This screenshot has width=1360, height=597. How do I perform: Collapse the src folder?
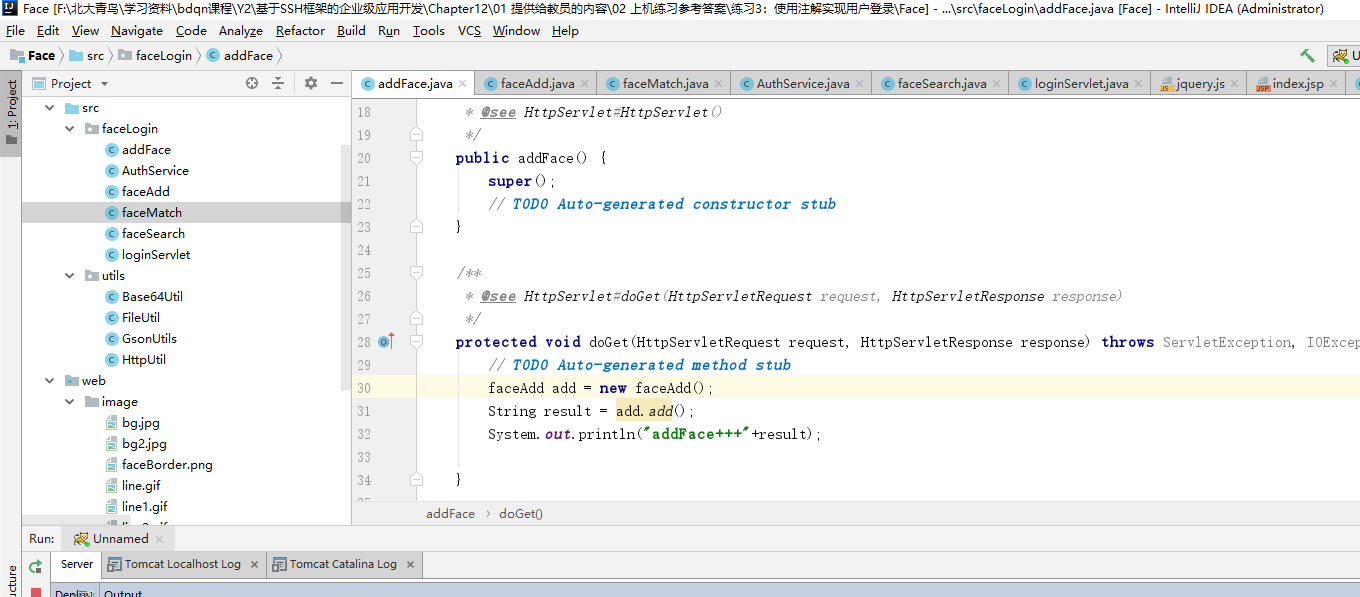pos(48,108)
